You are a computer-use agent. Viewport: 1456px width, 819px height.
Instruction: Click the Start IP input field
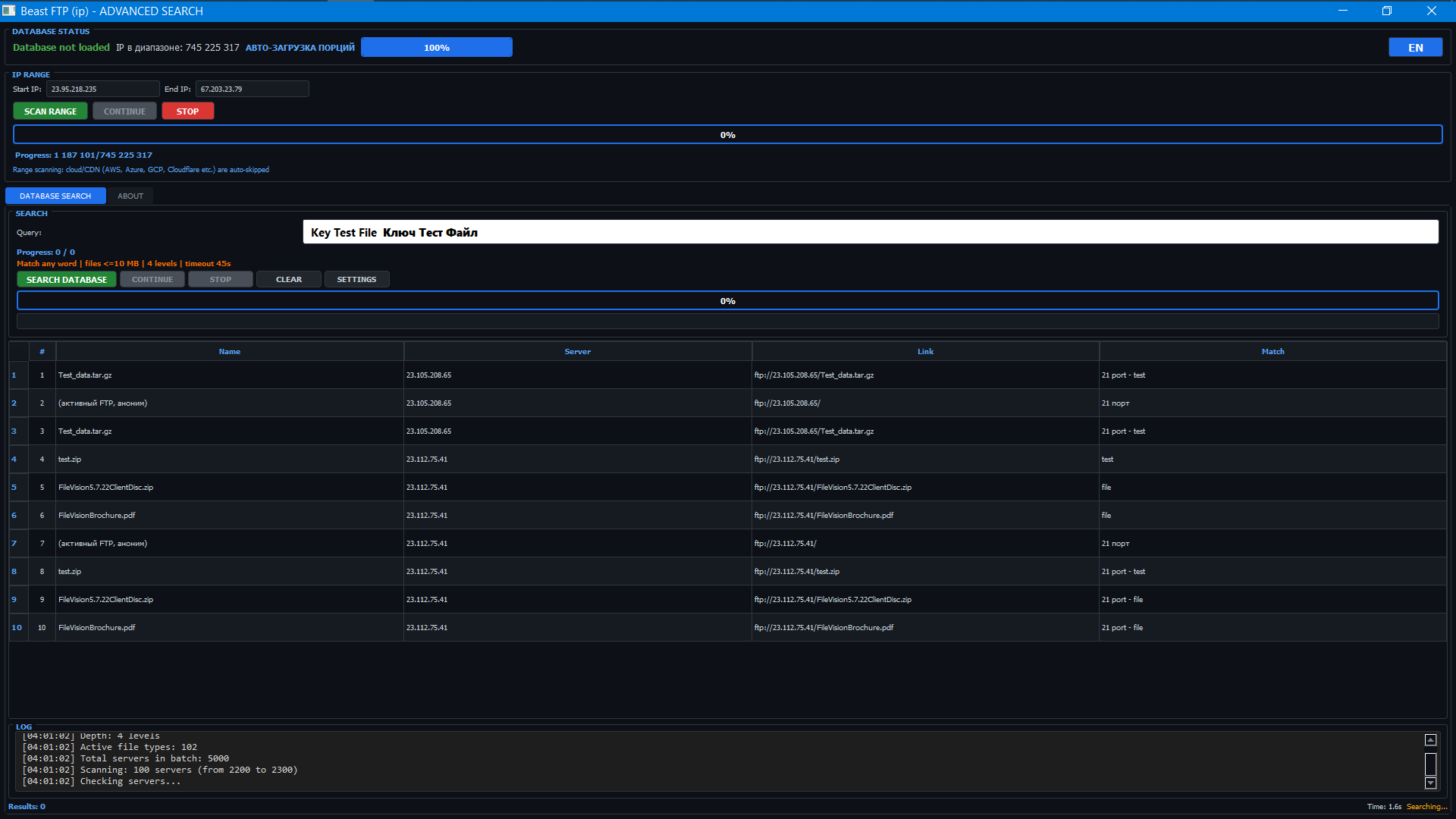pyautogui.click(x=103, y=89)
